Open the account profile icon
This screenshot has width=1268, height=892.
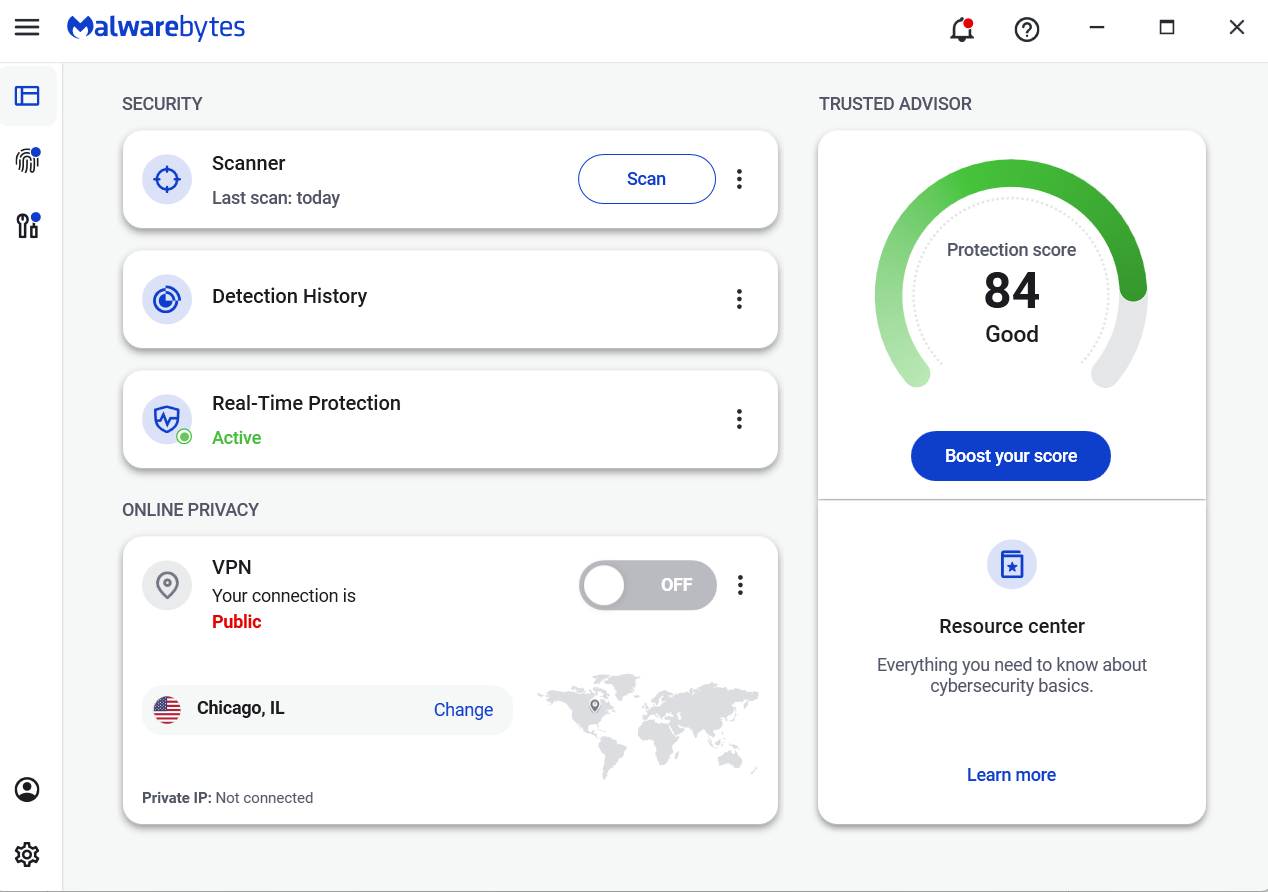coord(27,790)
